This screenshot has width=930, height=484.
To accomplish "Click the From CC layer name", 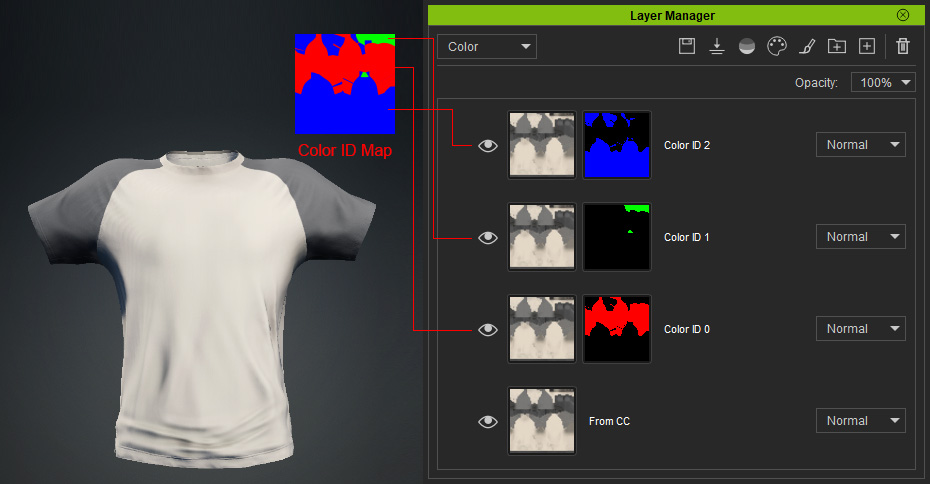I will [x=609, y=421].
